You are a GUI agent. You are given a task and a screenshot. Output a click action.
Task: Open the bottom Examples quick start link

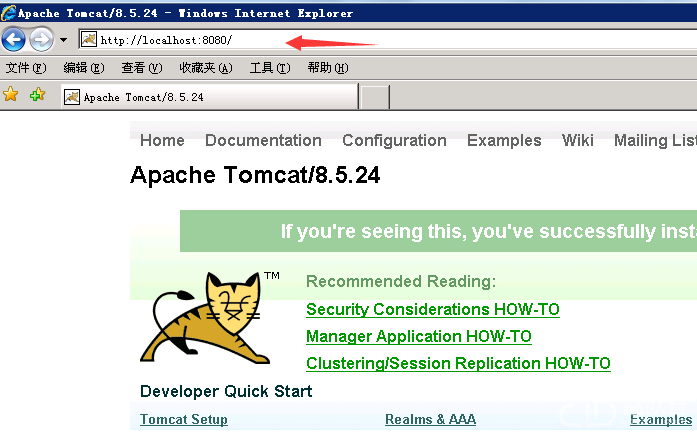coord(661,419)
